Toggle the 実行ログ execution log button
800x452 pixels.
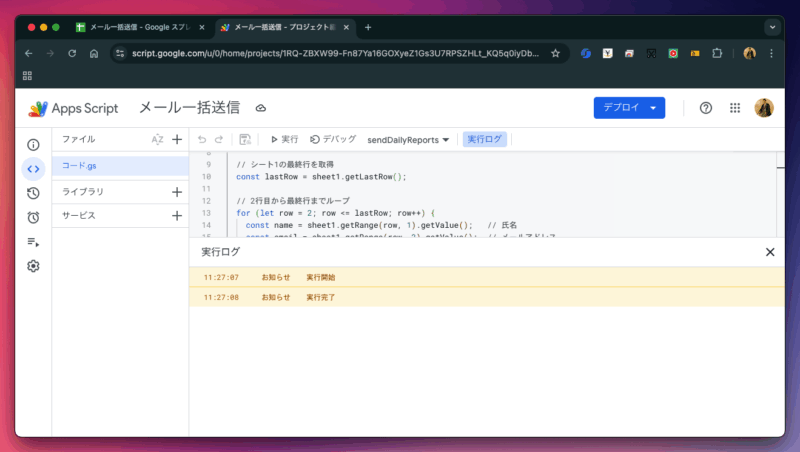tap(484, 140)
